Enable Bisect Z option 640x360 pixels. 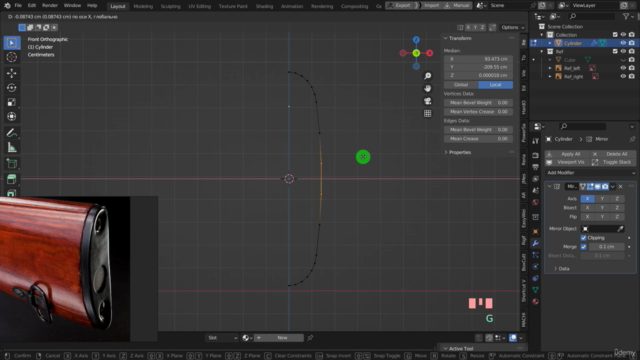(617, 208)
